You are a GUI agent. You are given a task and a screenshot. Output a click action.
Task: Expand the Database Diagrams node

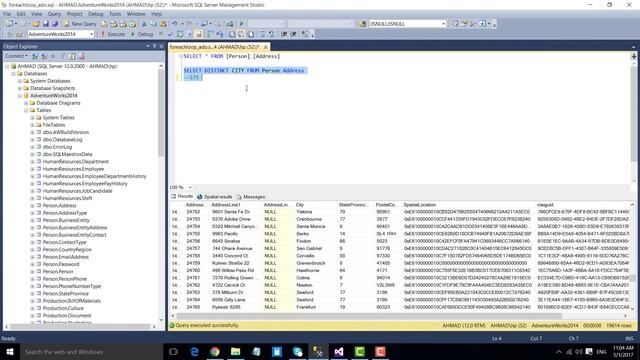[x=26, y=103]
